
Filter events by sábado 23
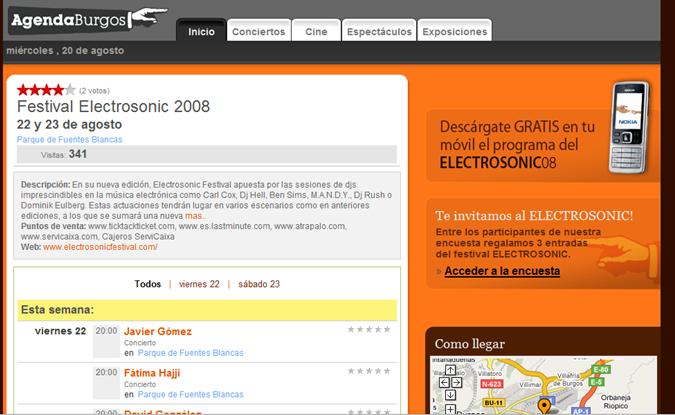(259, 284)
